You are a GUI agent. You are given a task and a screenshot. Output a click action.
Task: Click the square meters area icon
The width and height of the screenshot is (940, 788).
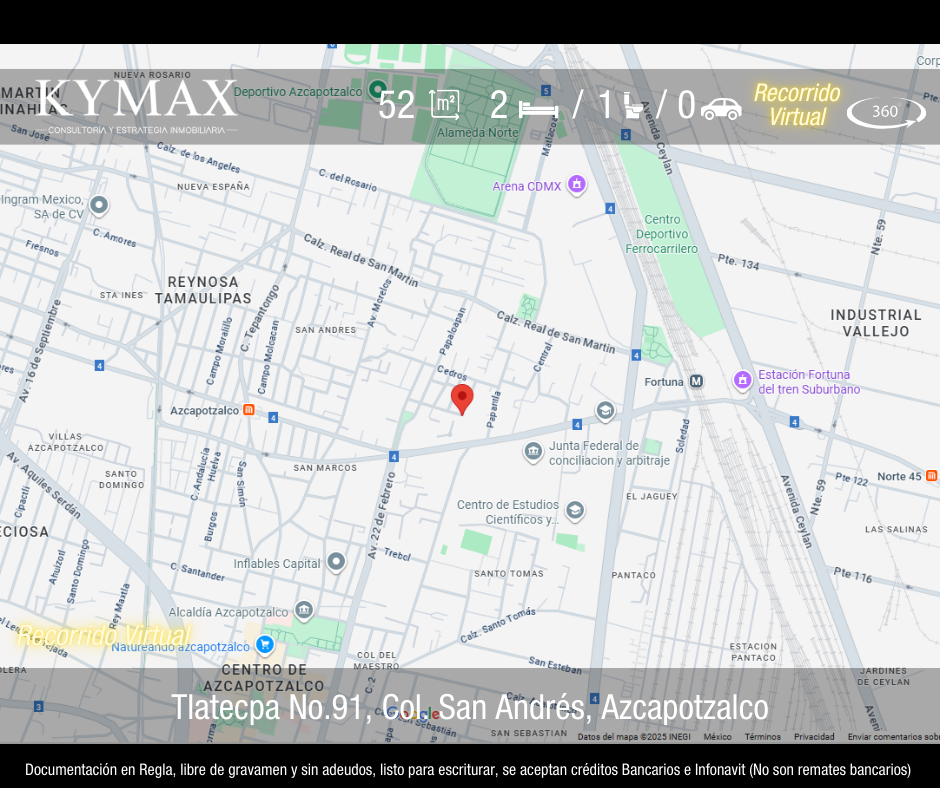pyautogui.click(x=445, y=105)
